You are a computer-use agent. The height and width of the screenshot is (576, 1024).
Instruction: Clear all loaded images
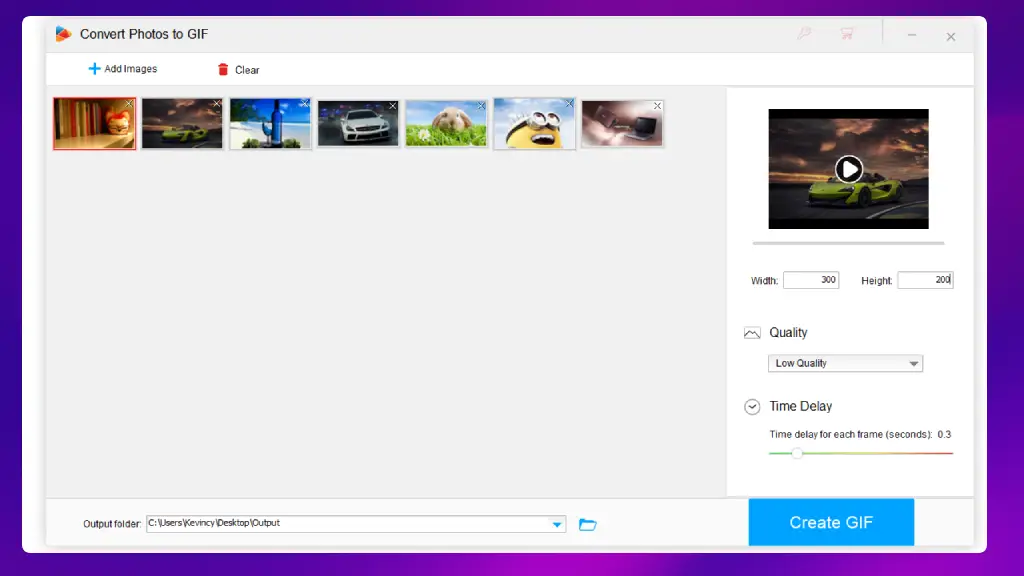(x=238, y=69)
